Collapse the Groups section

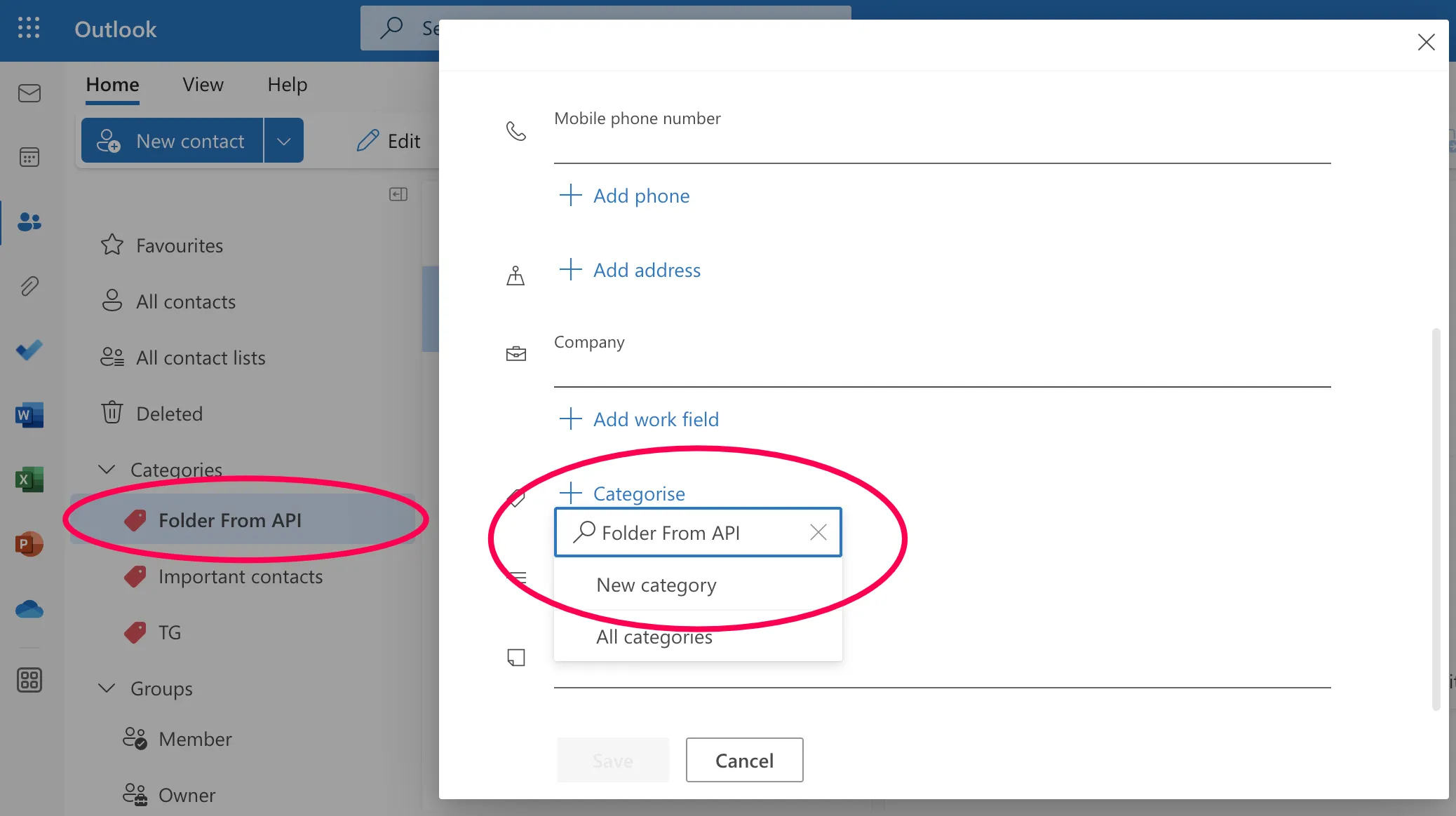coord(107,688)
